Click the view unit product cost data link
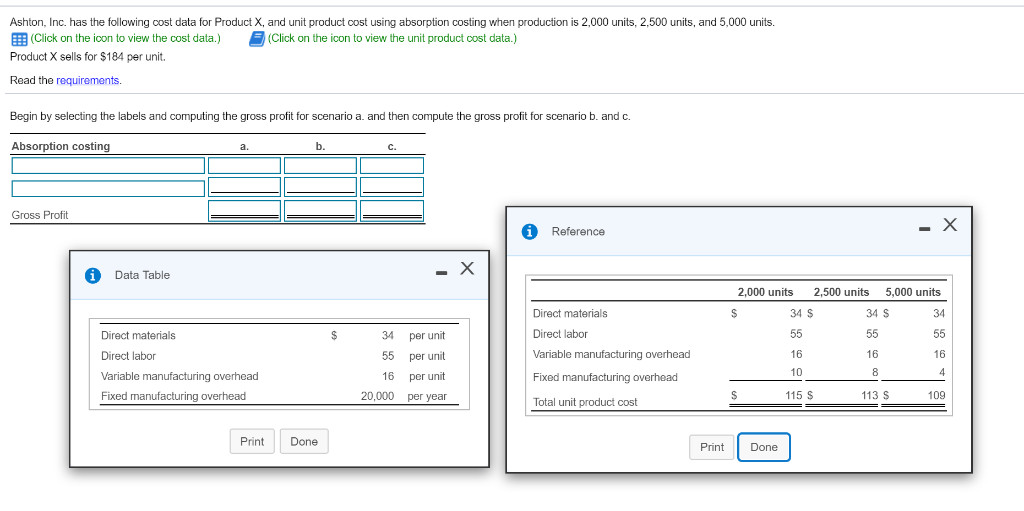 point(392,38)
